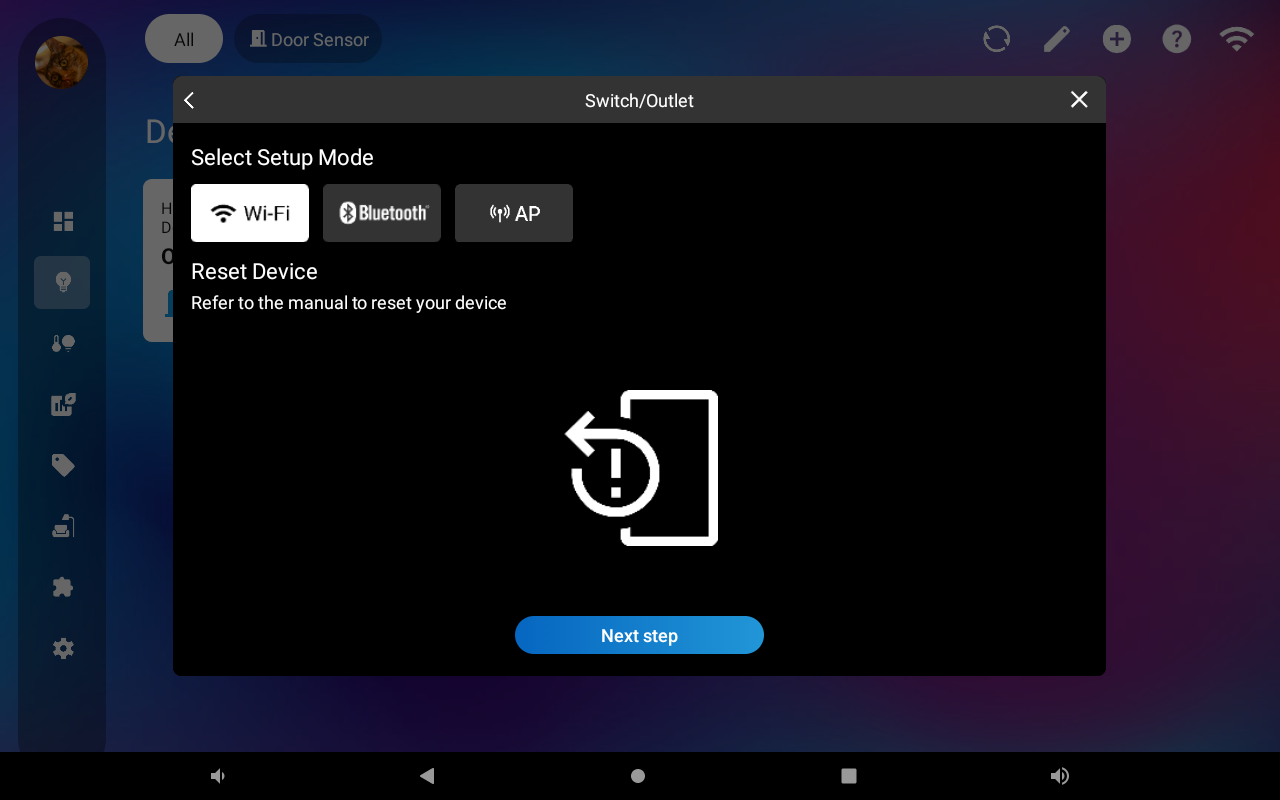Select the lightbulb devices icon in sidebar
Image resolution: width=1280 pixels, height=800 pixels.
(63, 282)
